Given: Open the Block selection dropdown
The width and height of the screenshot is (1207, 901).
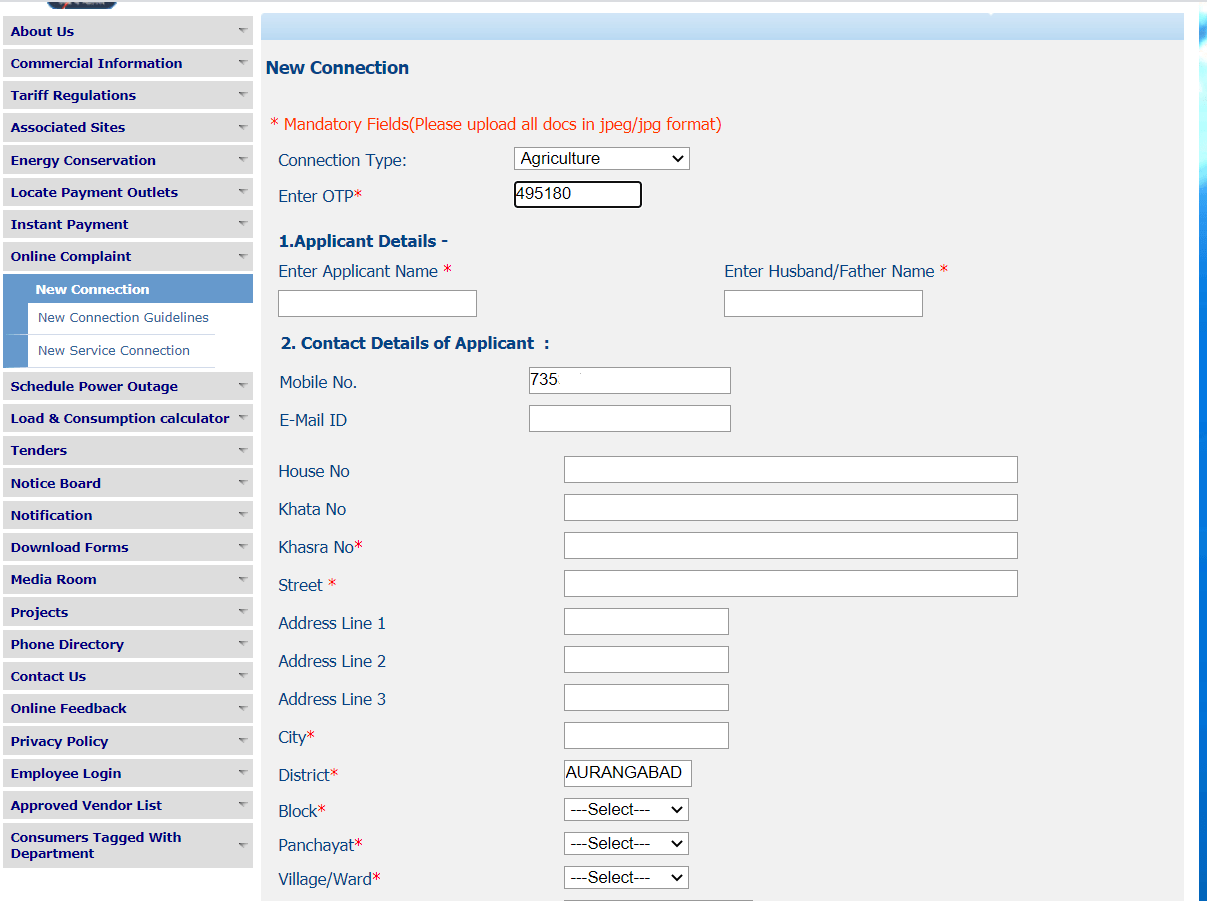Looking at the screenshot, I should 626,809.
